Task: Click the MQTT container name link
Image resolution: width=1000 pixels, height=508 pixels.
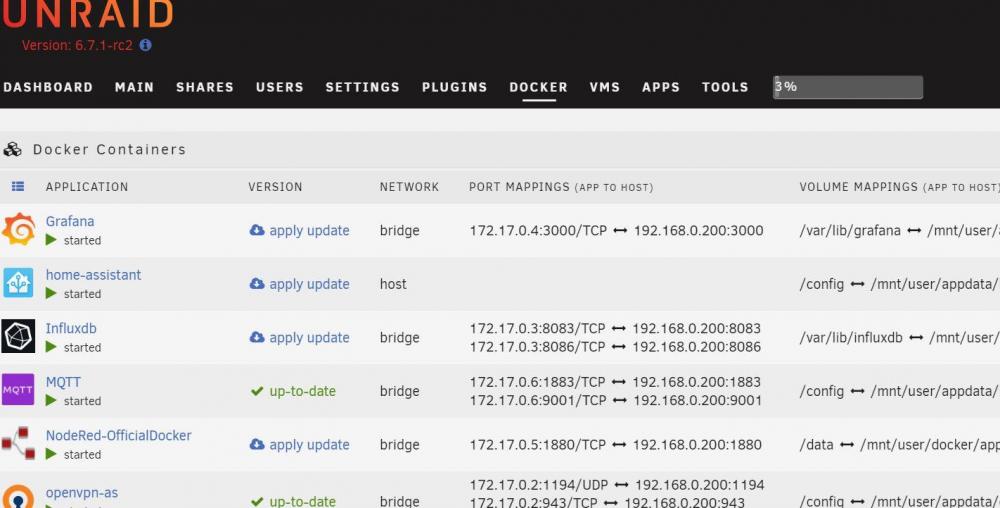Action: [63, 382]
